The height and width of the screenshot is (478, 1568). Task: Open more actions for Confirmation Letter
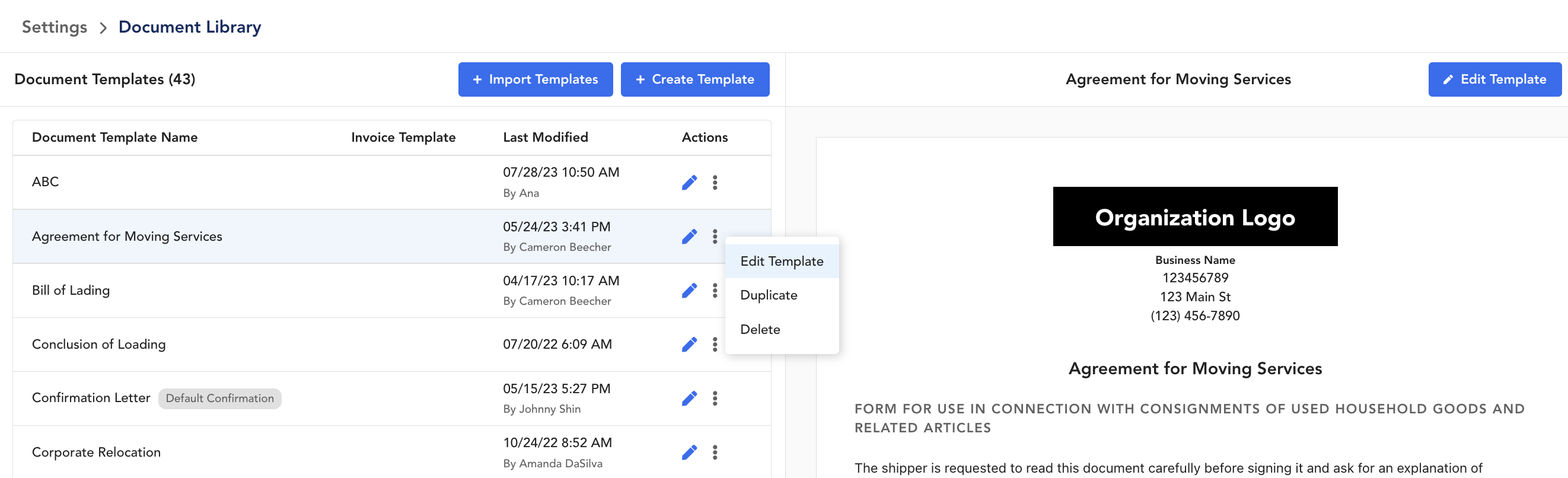(715, 398)
